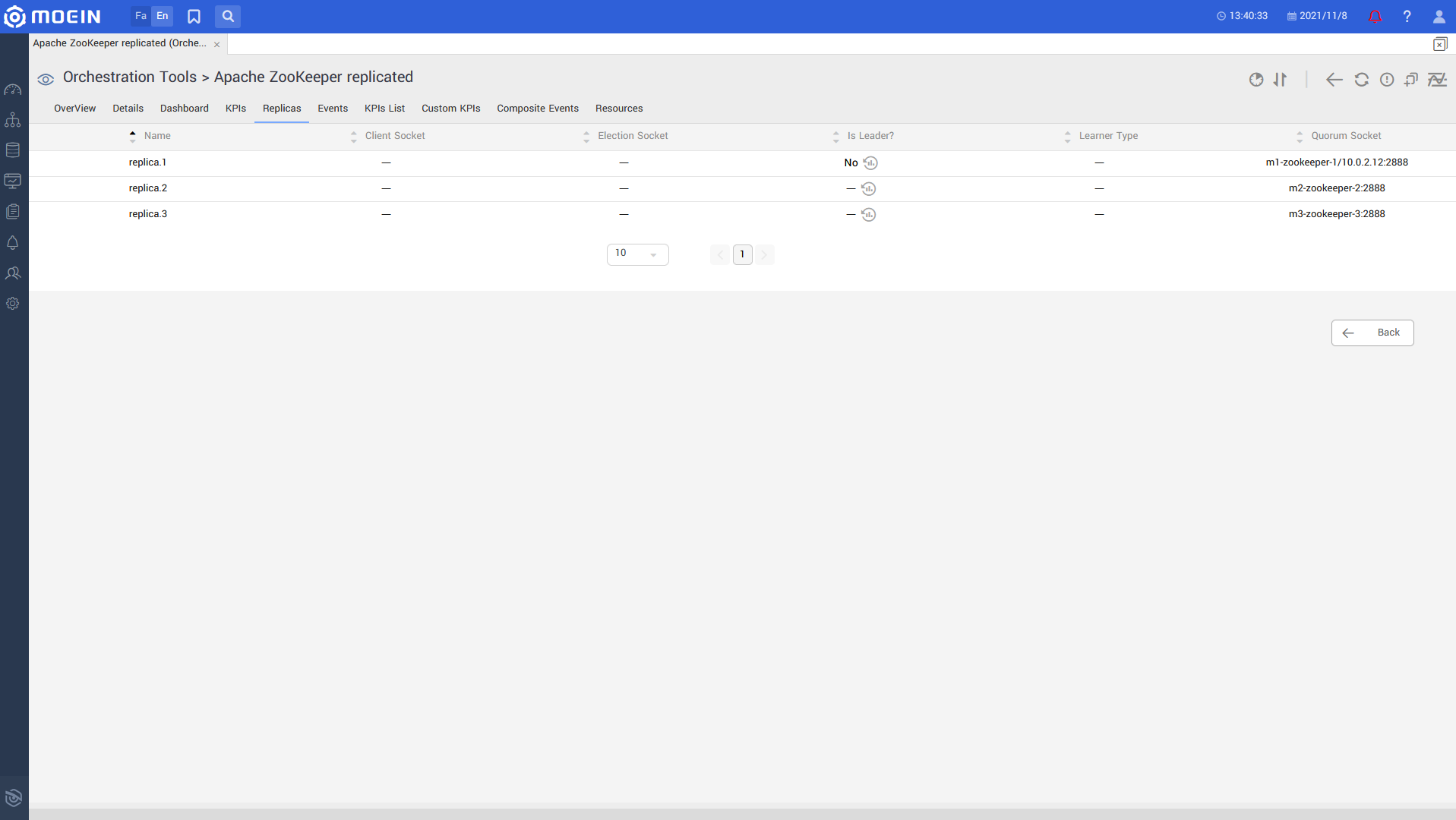This screenshot has width=1456, height=820.
Task: Open history icon for replica.2 Is Leader
Action: (x=869, y=189)
